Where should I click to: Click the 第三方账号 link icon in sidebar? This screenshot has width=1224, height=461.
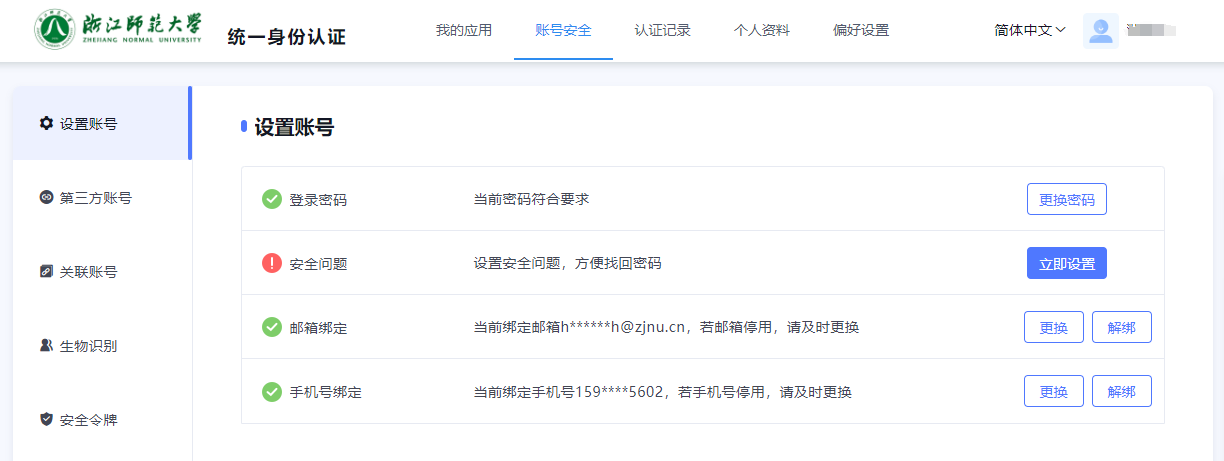[46, 198]
